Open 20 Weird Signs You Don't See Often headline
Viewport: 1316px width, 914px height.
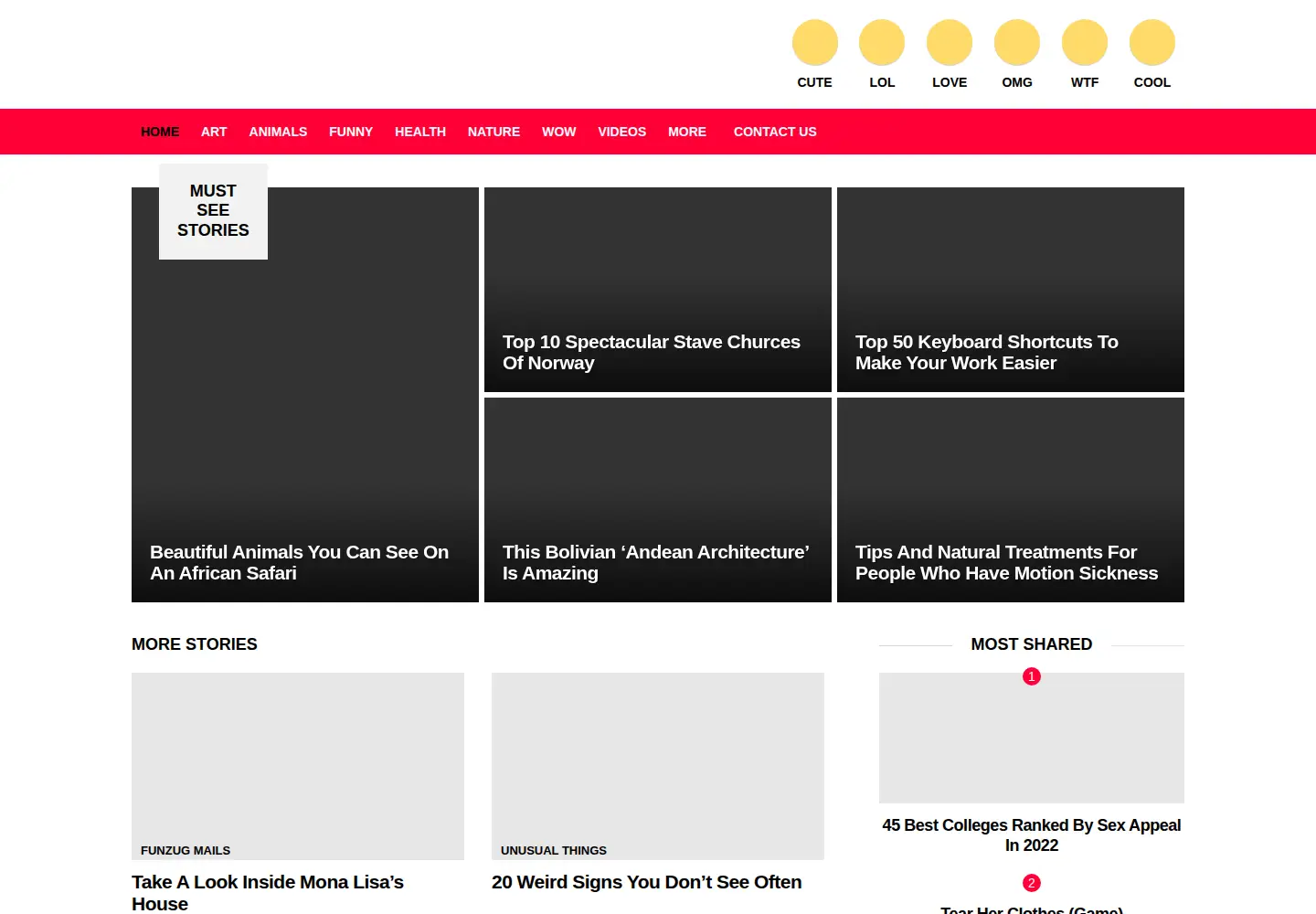[647, 882]
